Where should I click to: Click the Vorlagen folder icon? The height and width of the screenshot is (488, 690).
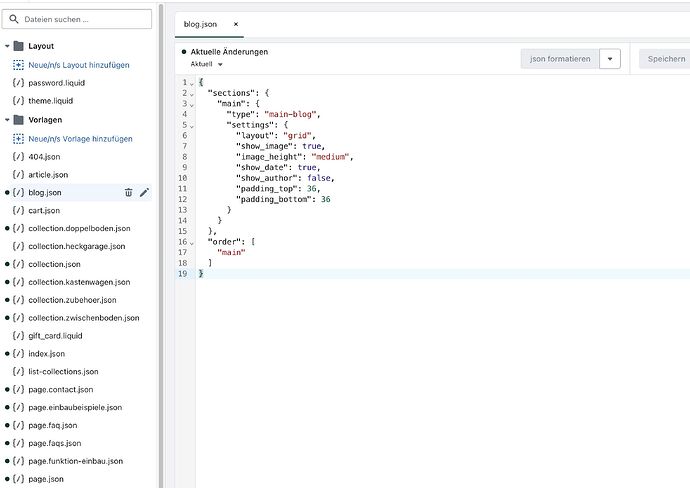click(18, 120)
